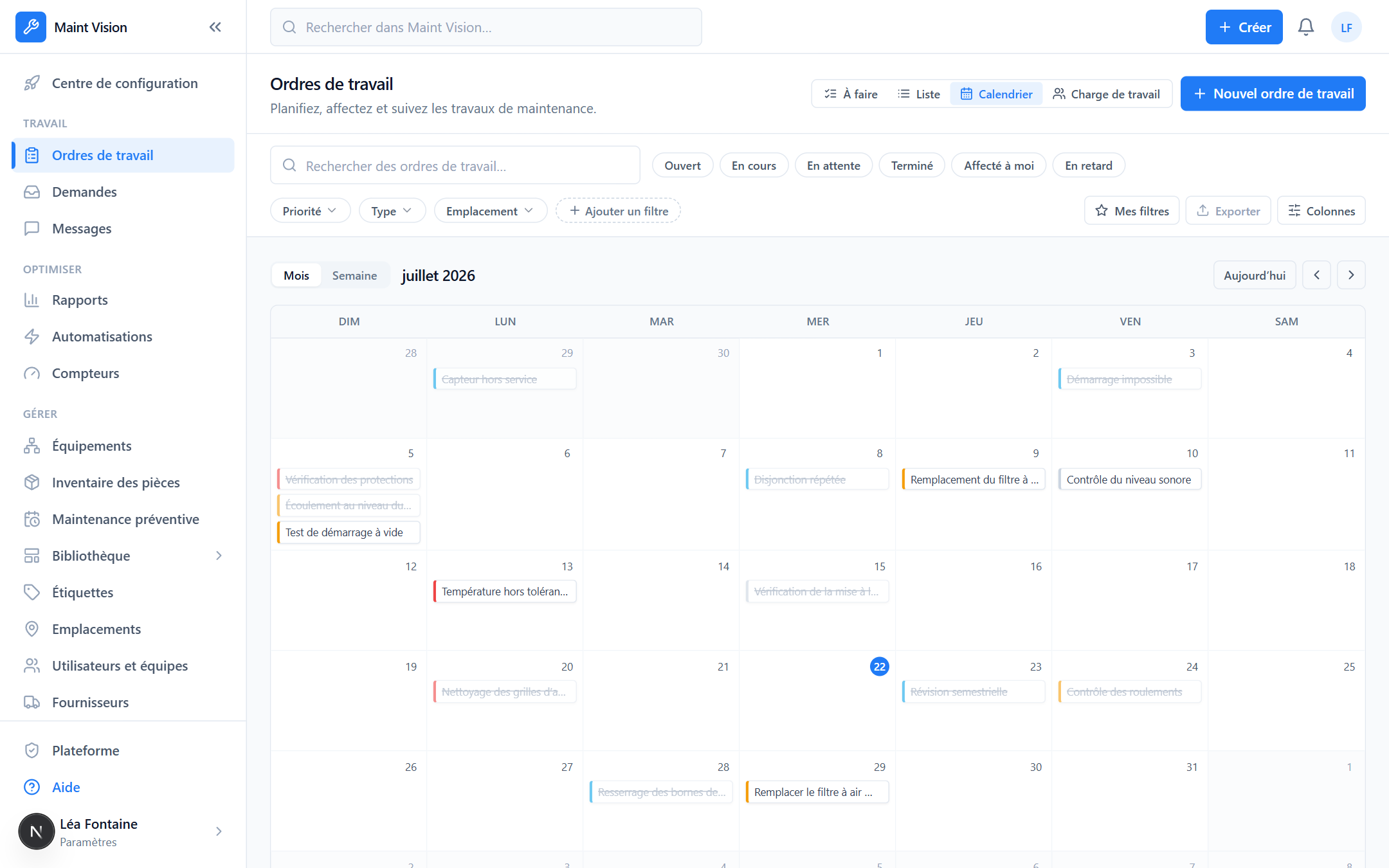Click Nouvel ordre de travail button
The width and height of the screenshot is (1389, 868).
click(1273, 94)
